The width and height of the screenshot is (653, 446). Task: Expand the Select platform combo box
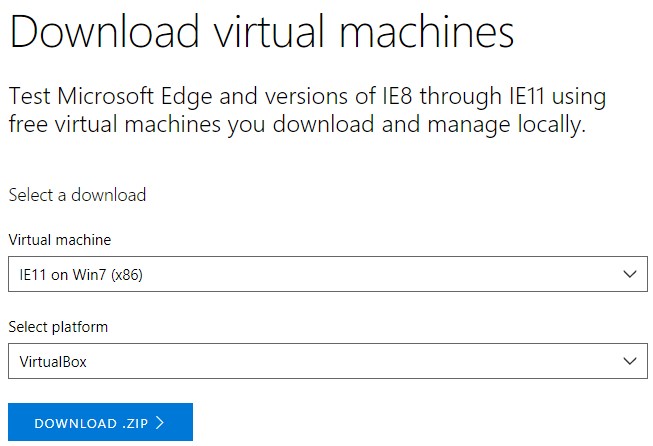327,361
